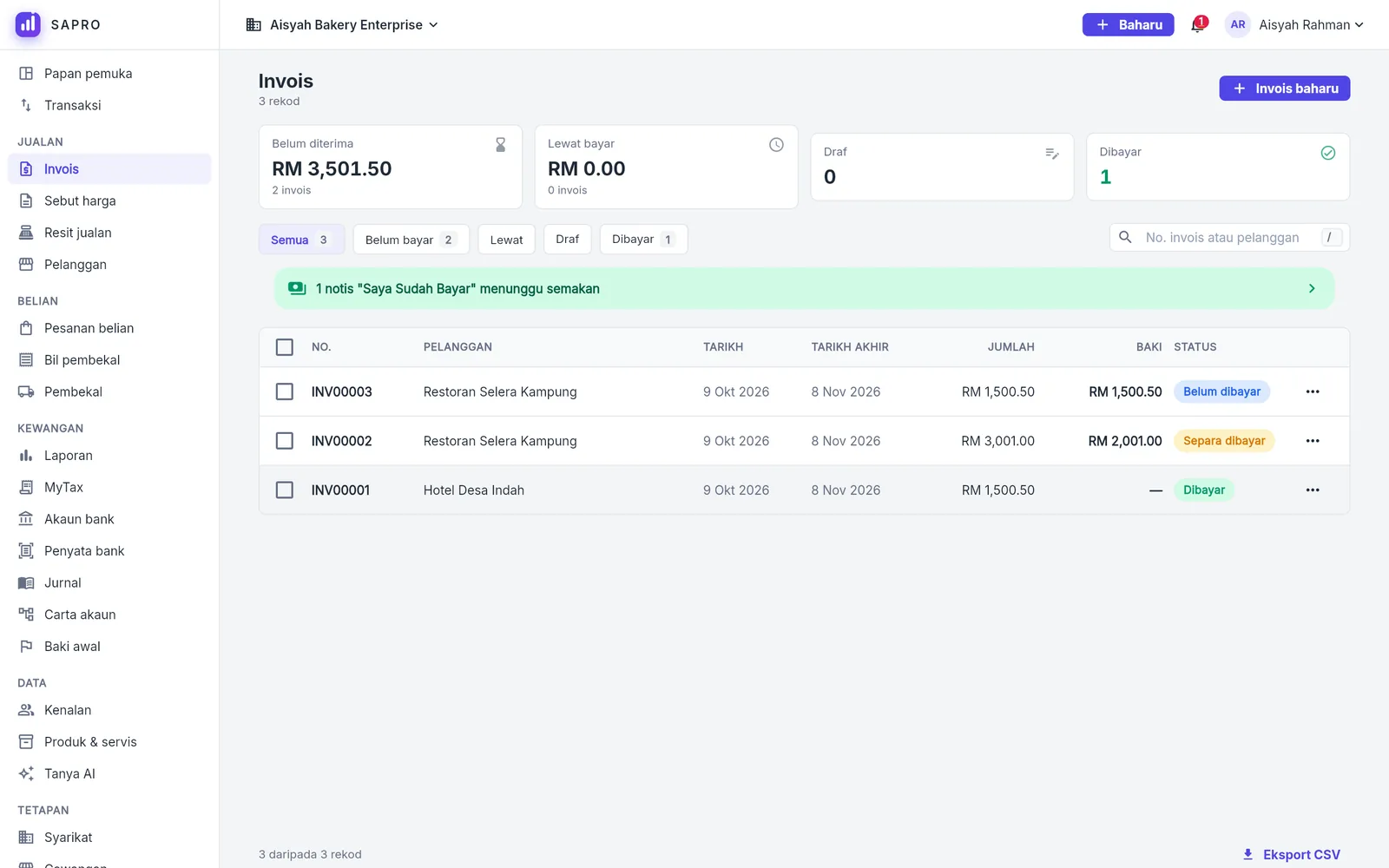Screen dimensions: 1389x868
Task: Open more actions for INV00002
Action: click(x=1313, y=441)
